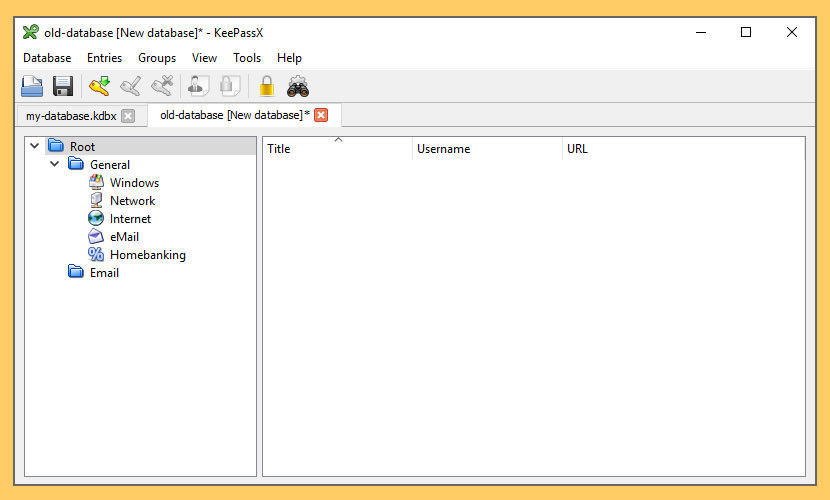The width and height of the screenshot is (830, 500).
Task: Click the Internet globe icon
Action: pos(96,218)
